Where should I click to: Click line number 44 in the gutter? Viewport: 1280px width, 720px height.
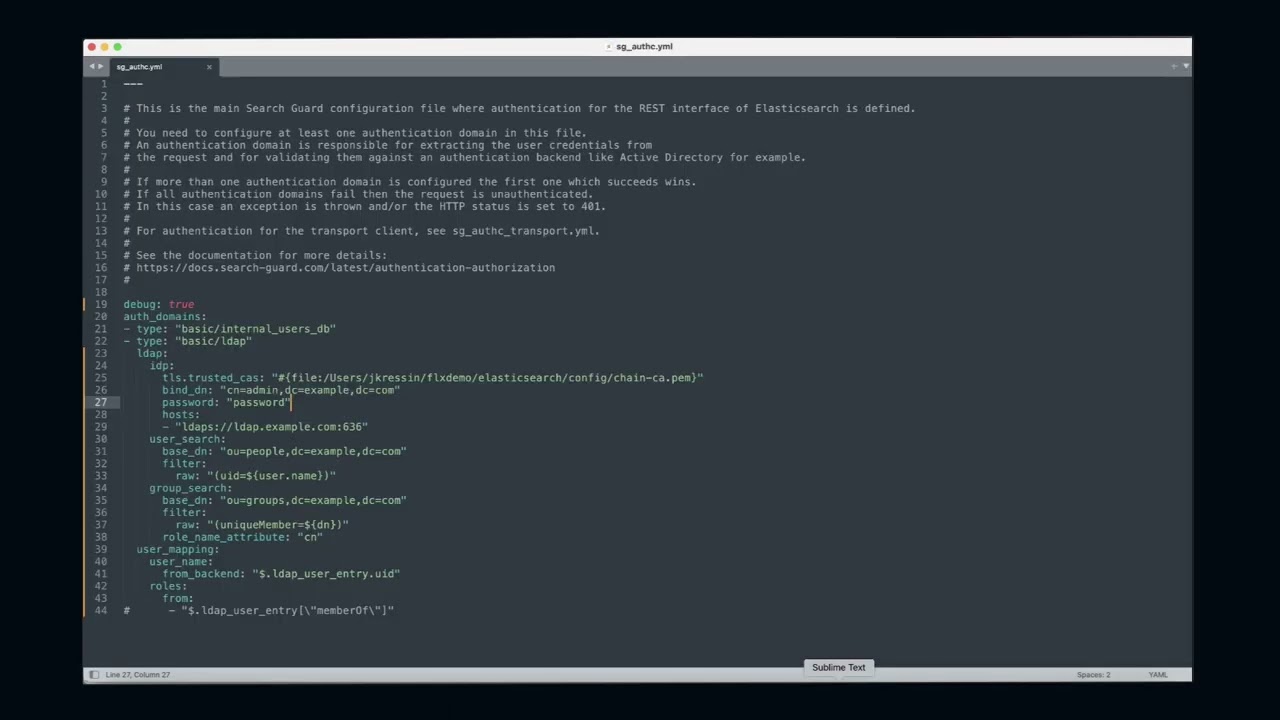coord(101,610)
